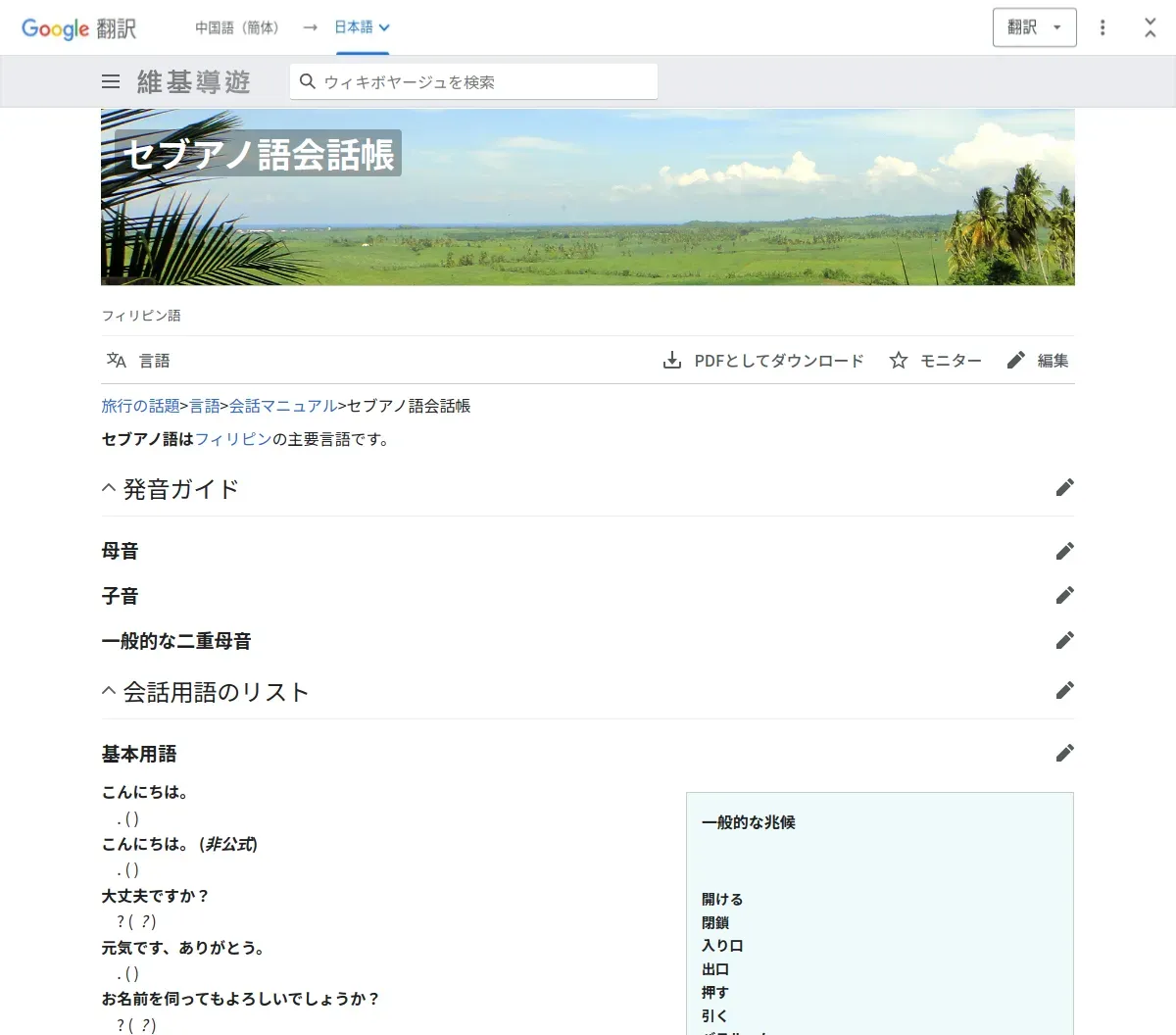Click the Wikivoyage logo text
The width and height of the screenshot is (1176, 1035).
[194, 82]
